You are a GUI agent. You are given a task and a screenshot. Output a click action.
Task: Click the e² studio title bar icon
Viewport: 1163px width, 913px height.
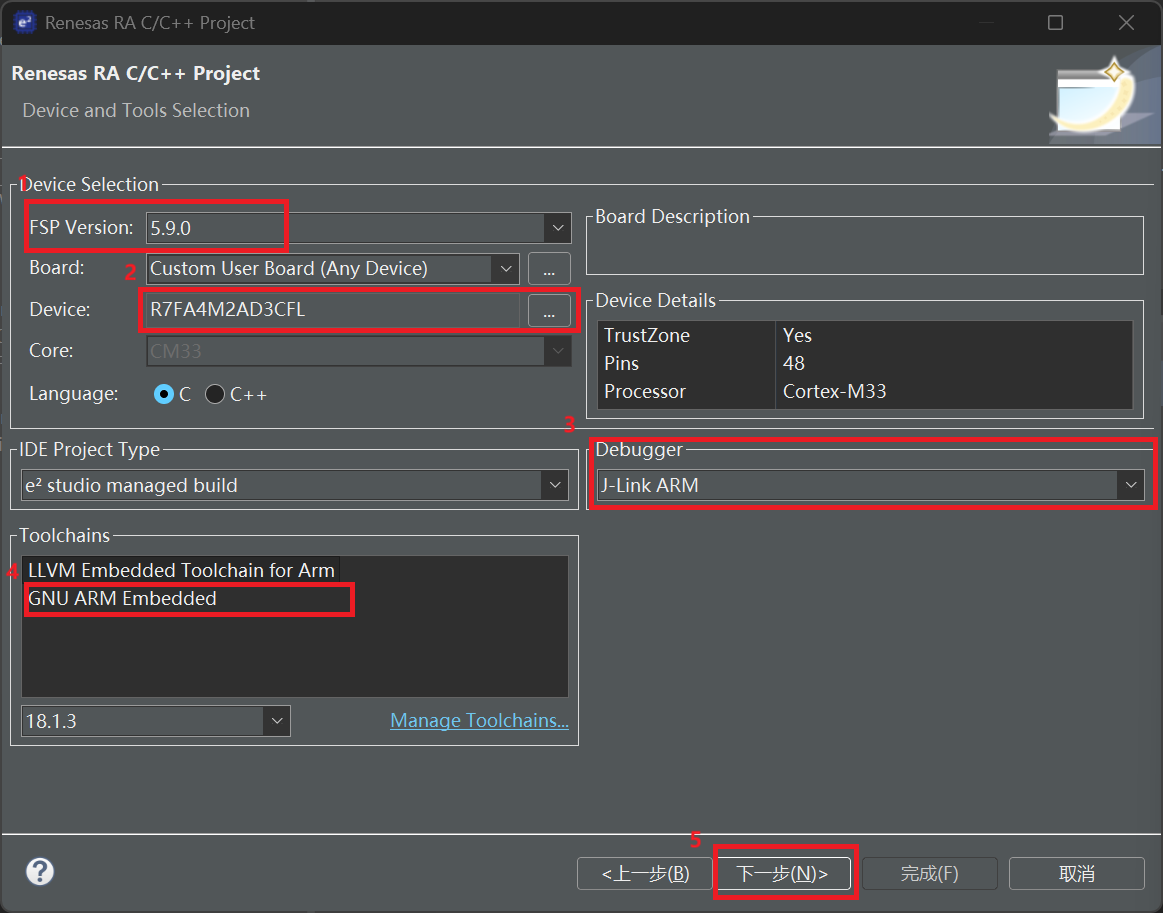24,22
